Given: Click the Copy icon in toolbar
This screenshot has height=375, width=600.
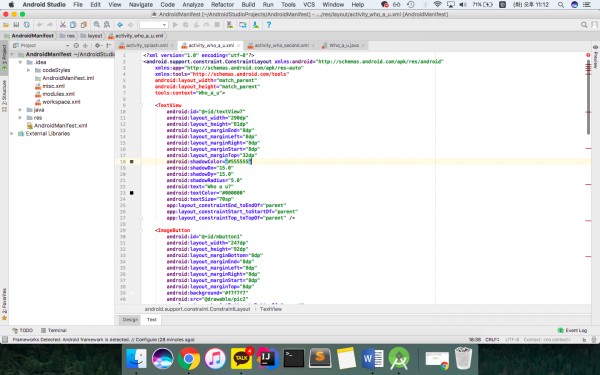Looking at the screenshot, I should (x=73, y=25).
